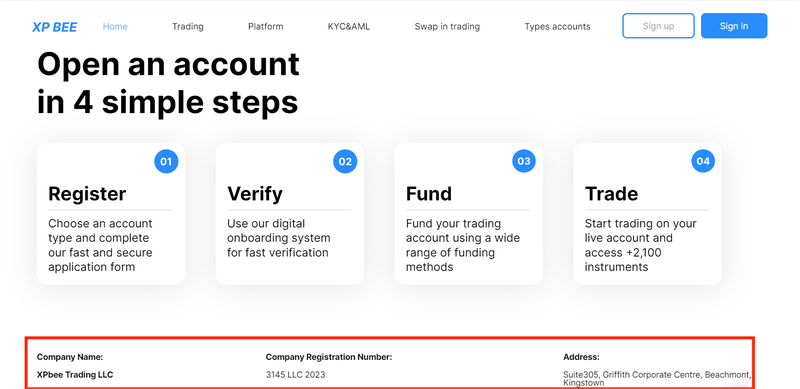This screenshot has height=389, width=800.
Task: Select the Trade step card heading
Action: click(x=611, y=194)
